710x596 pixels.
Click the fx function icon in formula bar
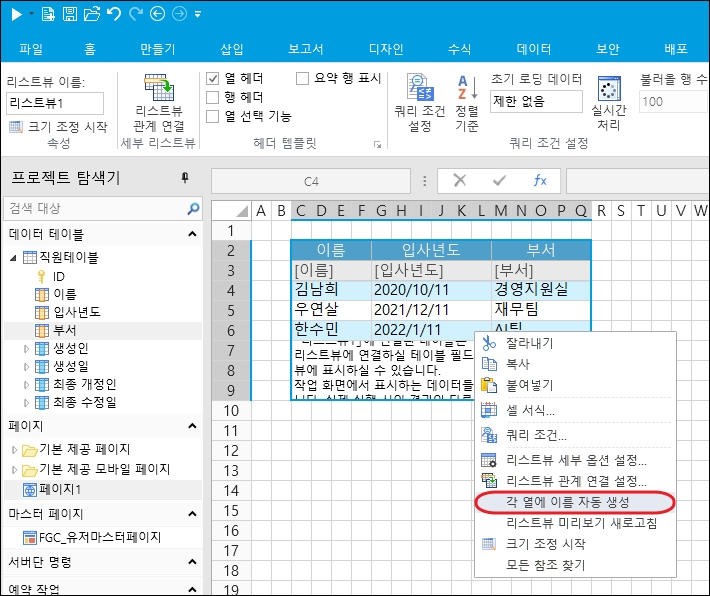pos(539,180)
